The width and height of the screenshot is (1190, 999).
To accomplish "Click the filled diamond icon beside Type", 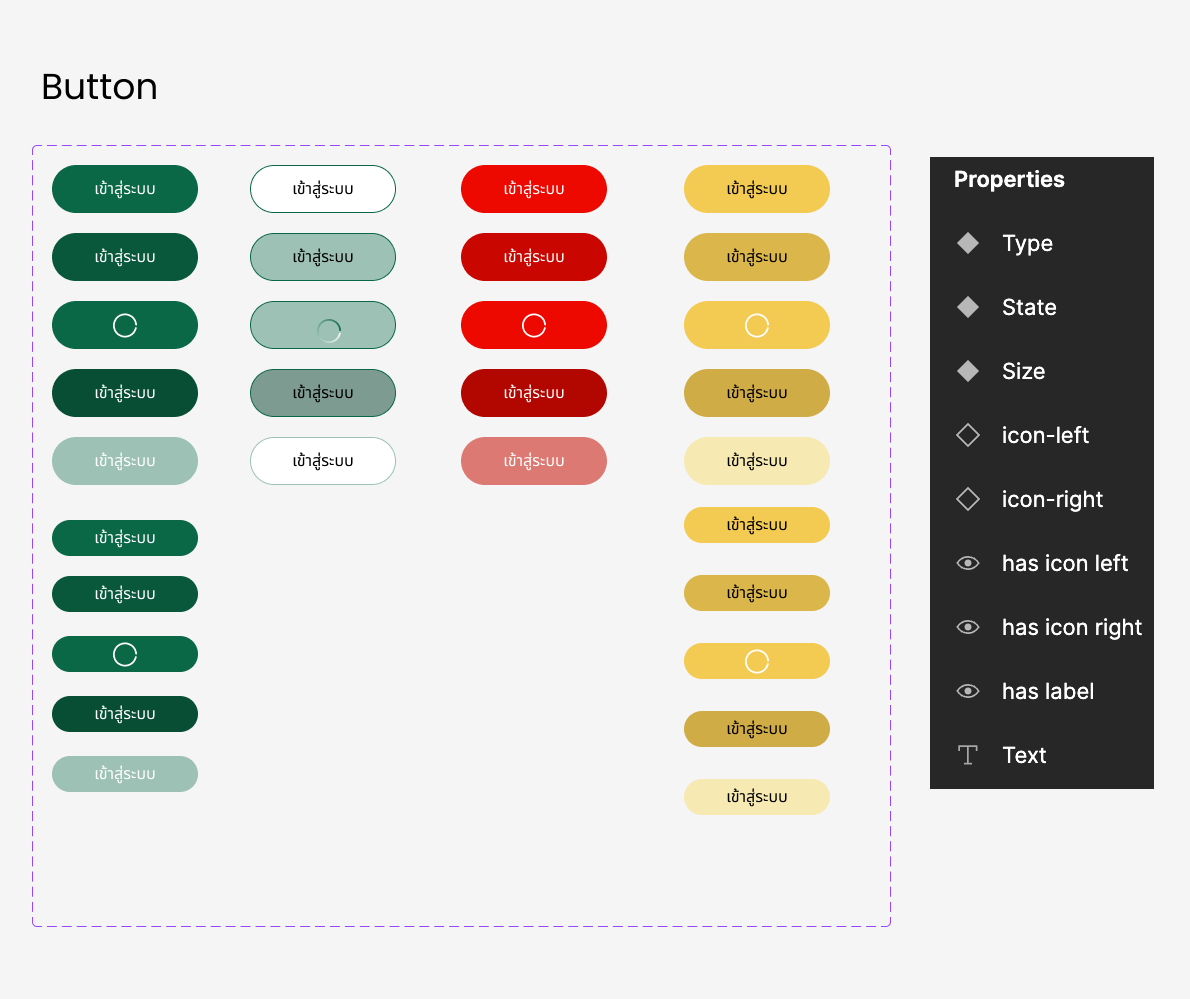I will click(967, 243).
